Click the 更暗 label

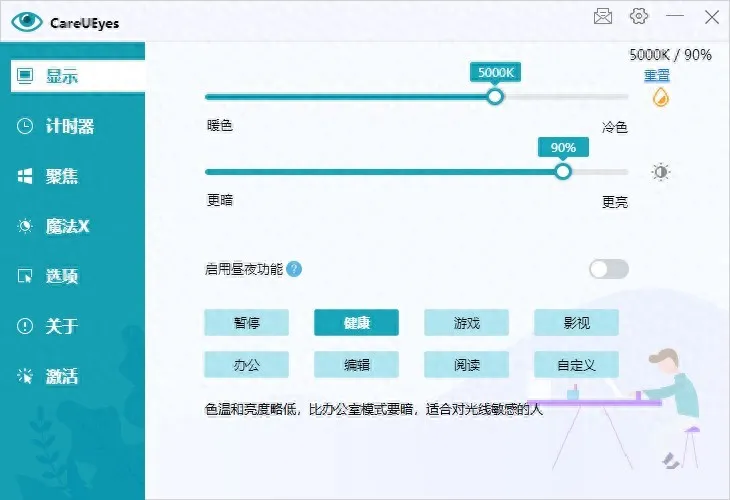220,200
